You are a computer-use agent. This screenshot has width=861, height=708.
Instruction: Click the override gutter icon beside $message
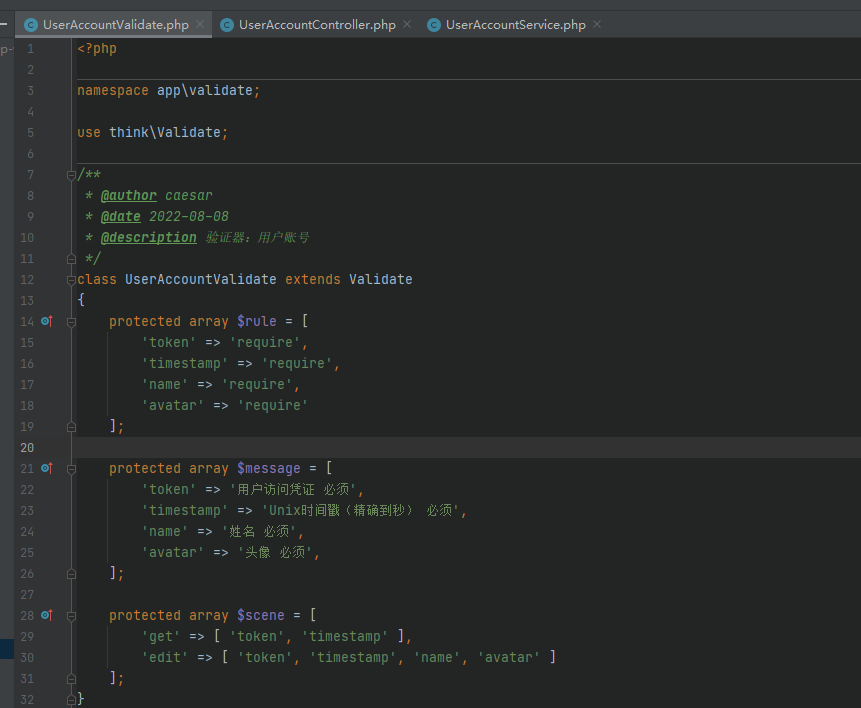(x=47, y=468)
